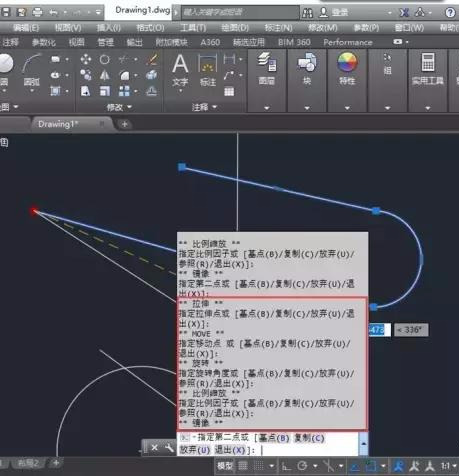Switch to the BIM 360 ribbon tab

coord(294,42)
